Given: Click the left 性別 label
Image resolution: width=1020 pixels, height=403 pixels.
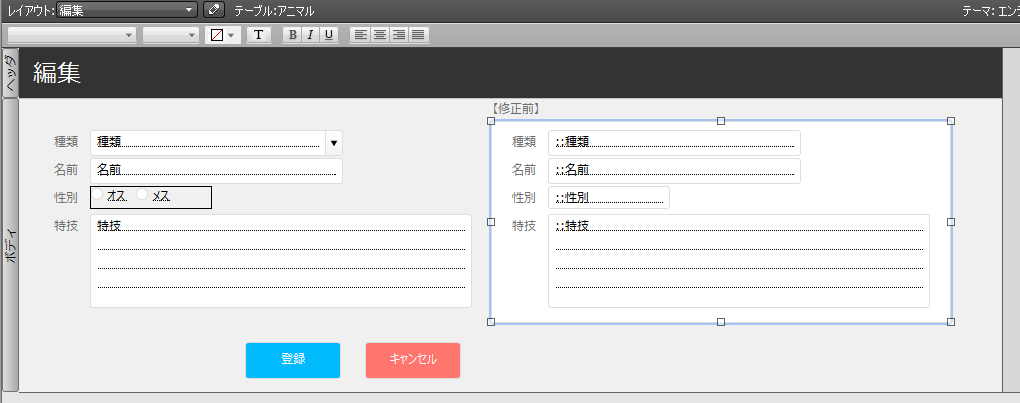Looking at the screenshot, I should [66, 198].
